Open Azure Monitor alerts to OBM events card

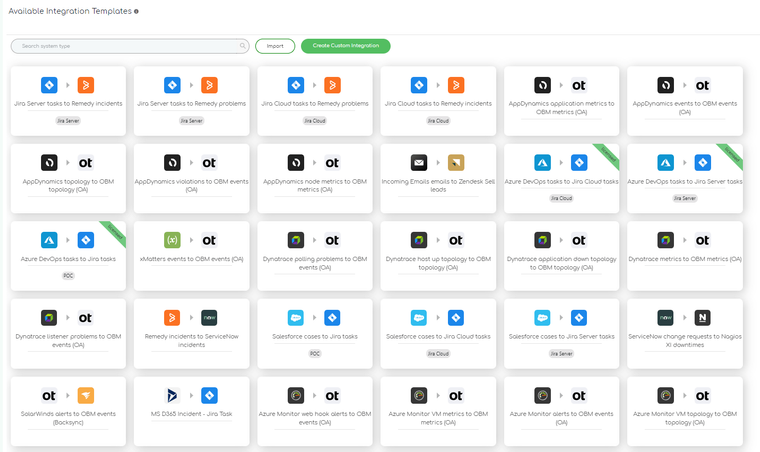(x=562, y=411)
